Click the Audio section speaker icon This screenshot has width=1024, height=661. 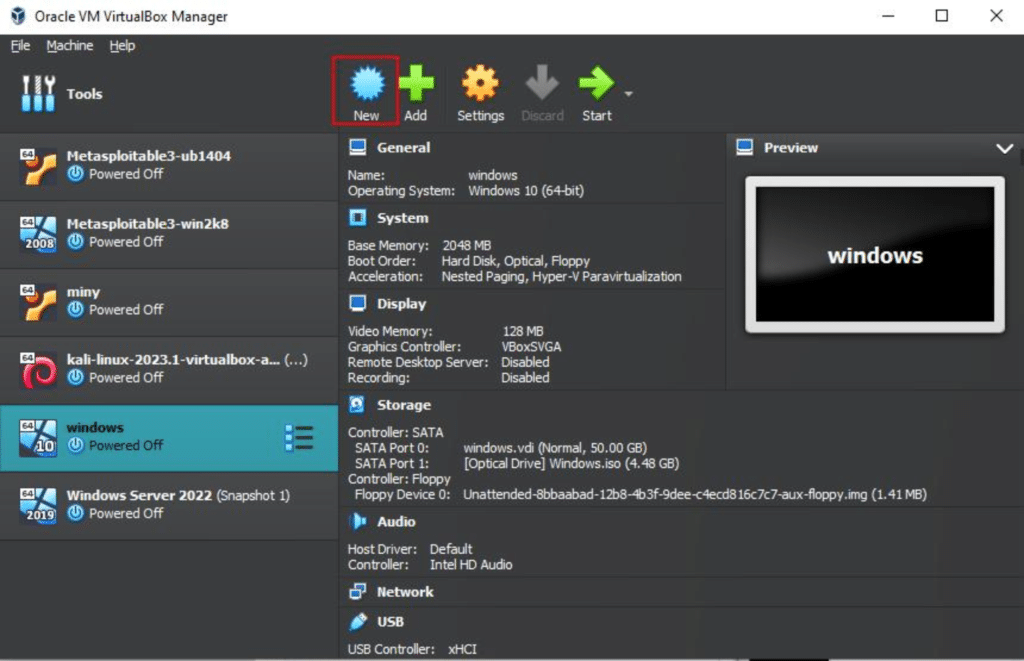click(357, 521)
